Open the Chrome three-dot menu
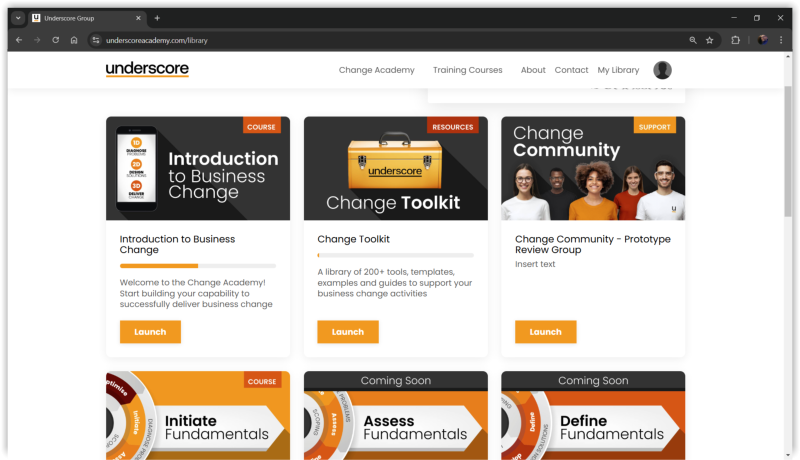 tap(781, 40)
